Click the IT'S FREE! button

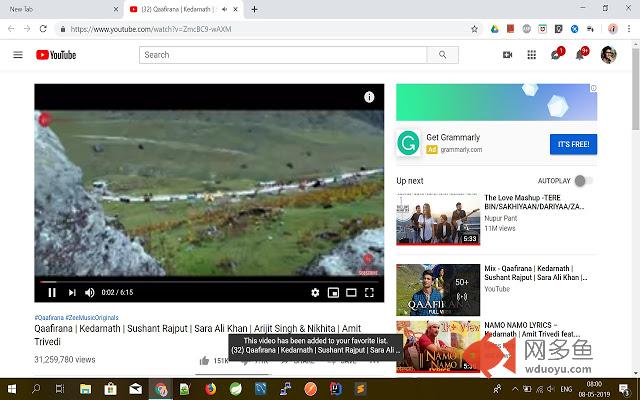(573, 144)
